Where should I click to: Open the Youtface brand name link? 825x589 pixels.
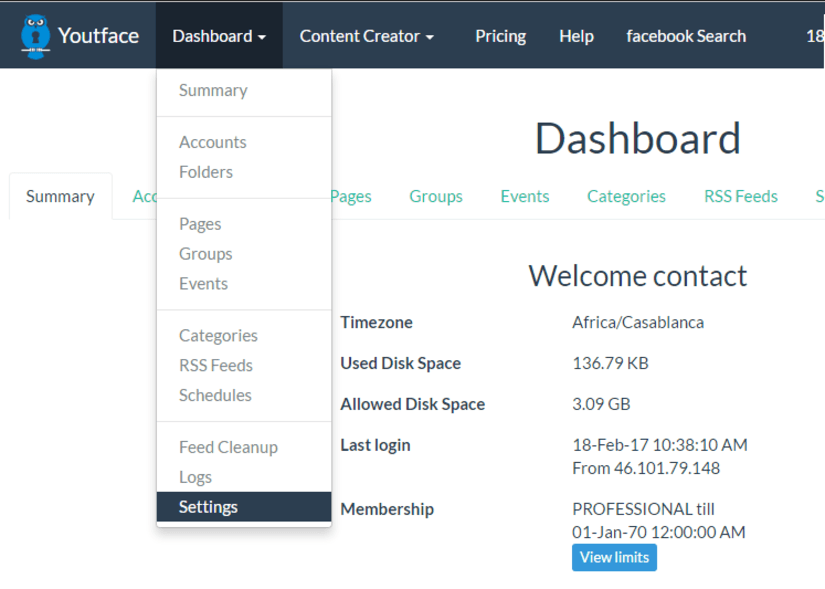coord(98,36)
